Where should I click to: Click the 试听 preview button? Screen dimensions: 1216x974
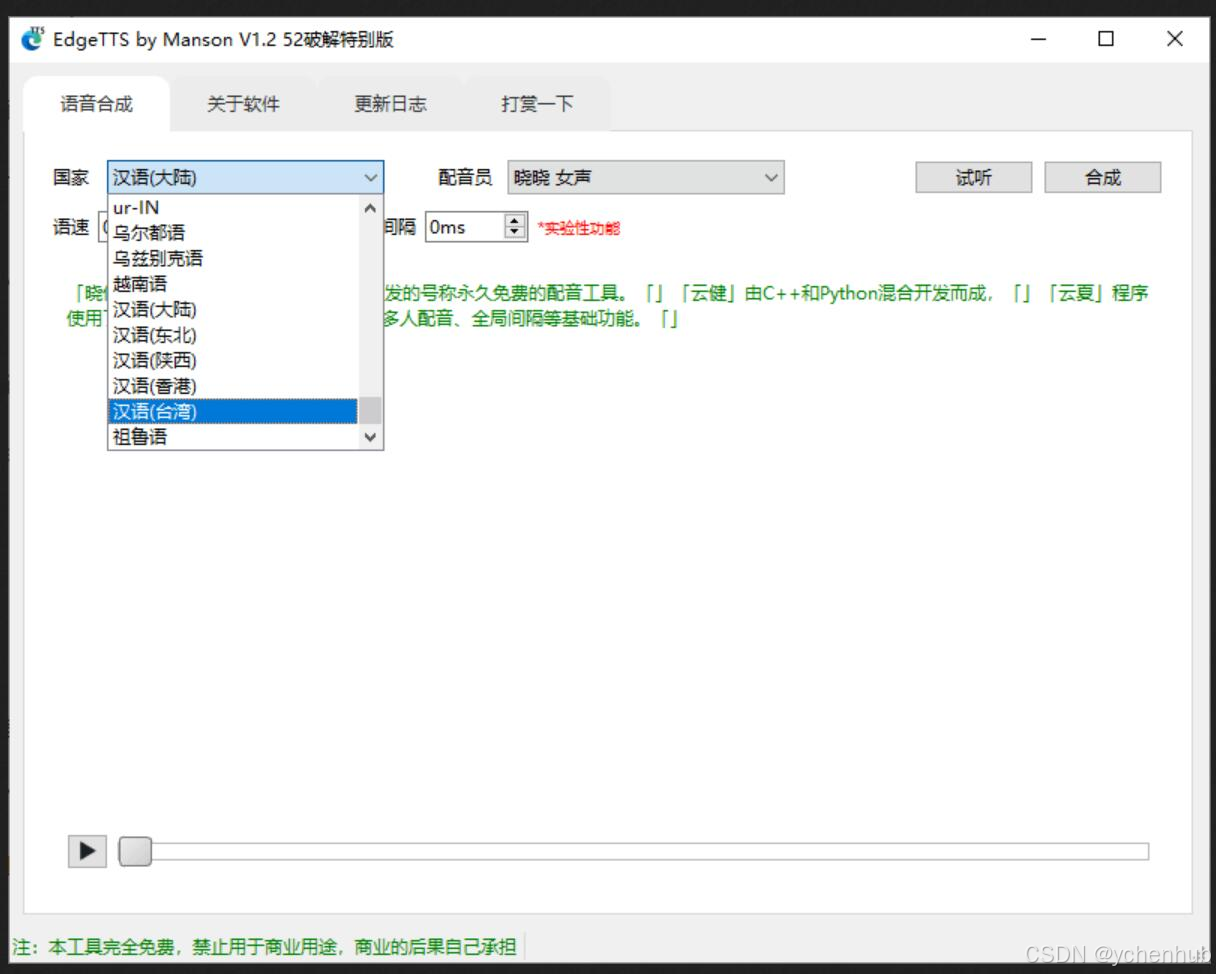pyautogui.click(x=974, y=178)
